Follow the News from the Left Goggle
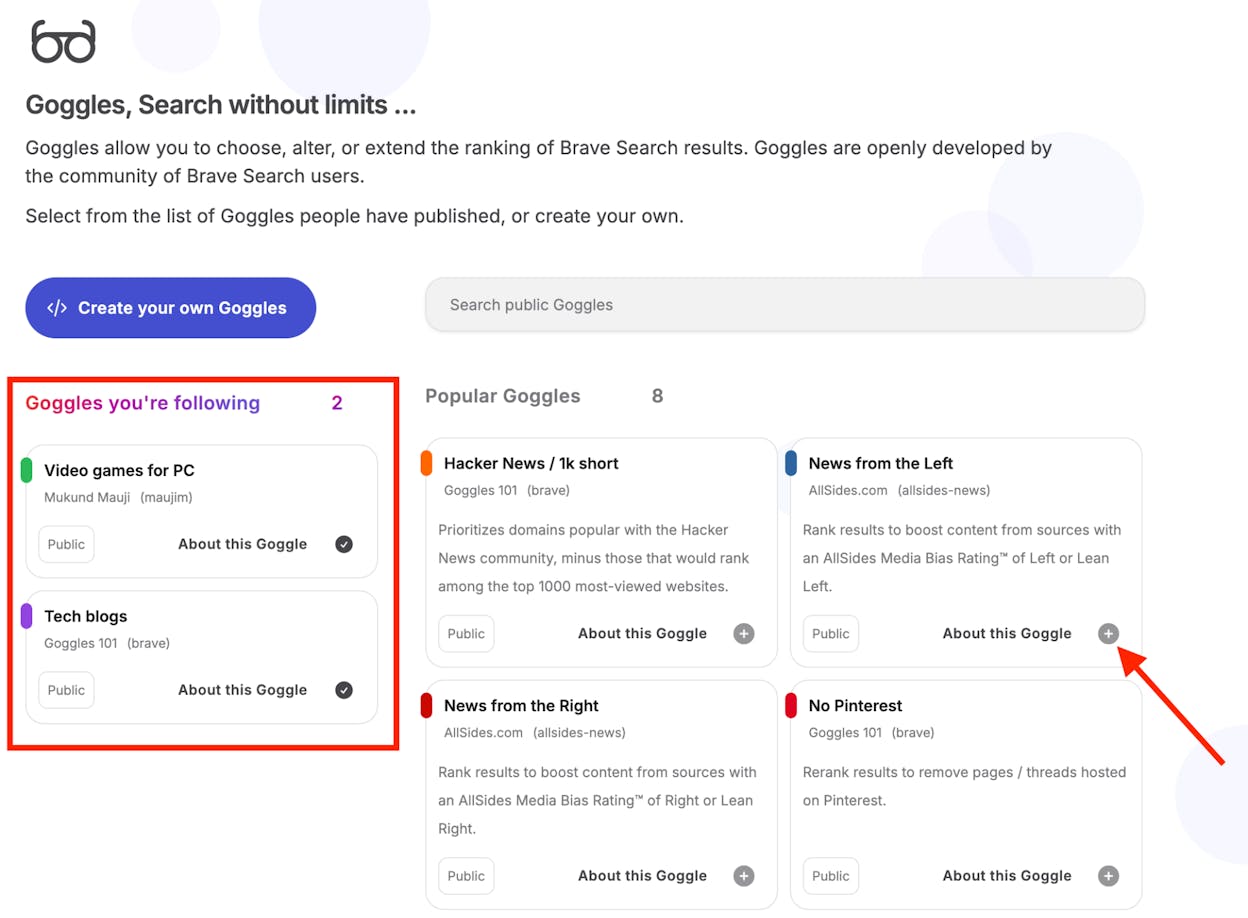 coord(1108,633)
